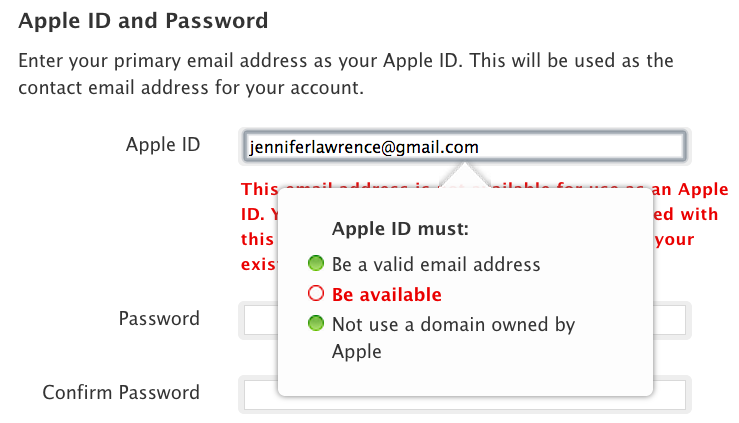Click the word "Apple" ending the domain requirement
This screenshot has height=423, width=739.
357,352
